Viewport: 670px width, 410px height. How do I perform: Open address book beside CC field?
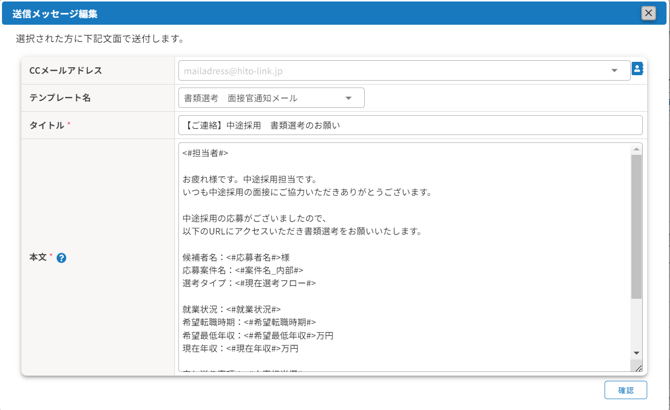coord(637,70)
